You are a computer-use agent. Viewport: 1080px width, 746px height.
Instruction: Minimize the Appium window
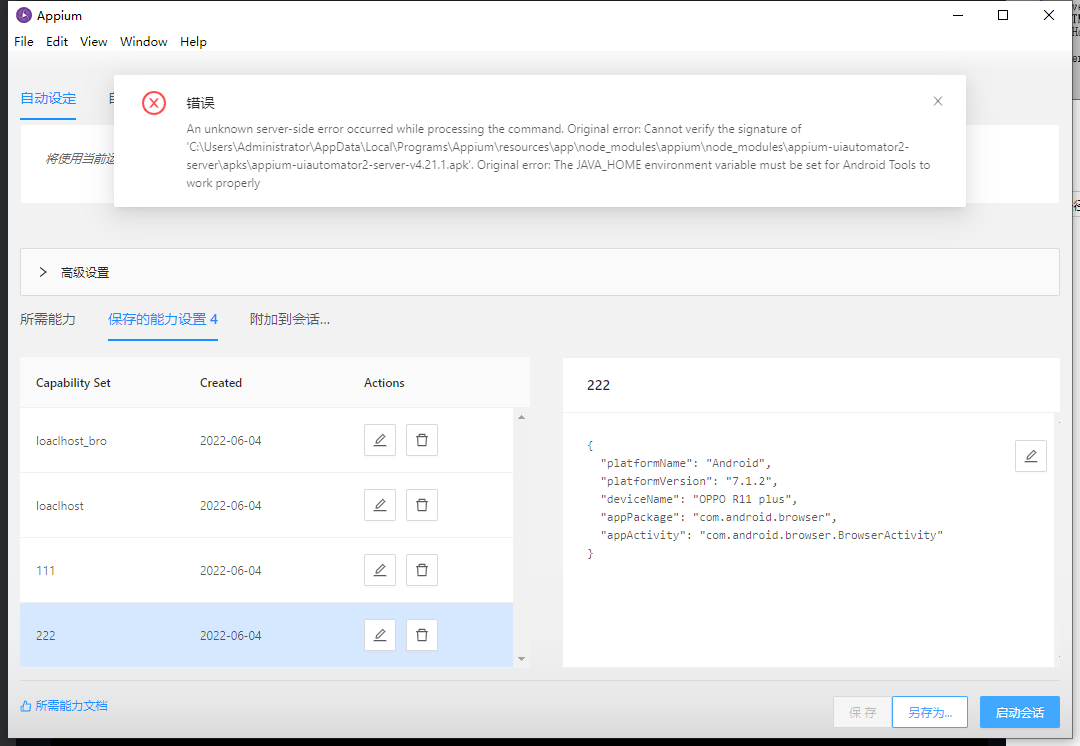(x=957, y=15)
